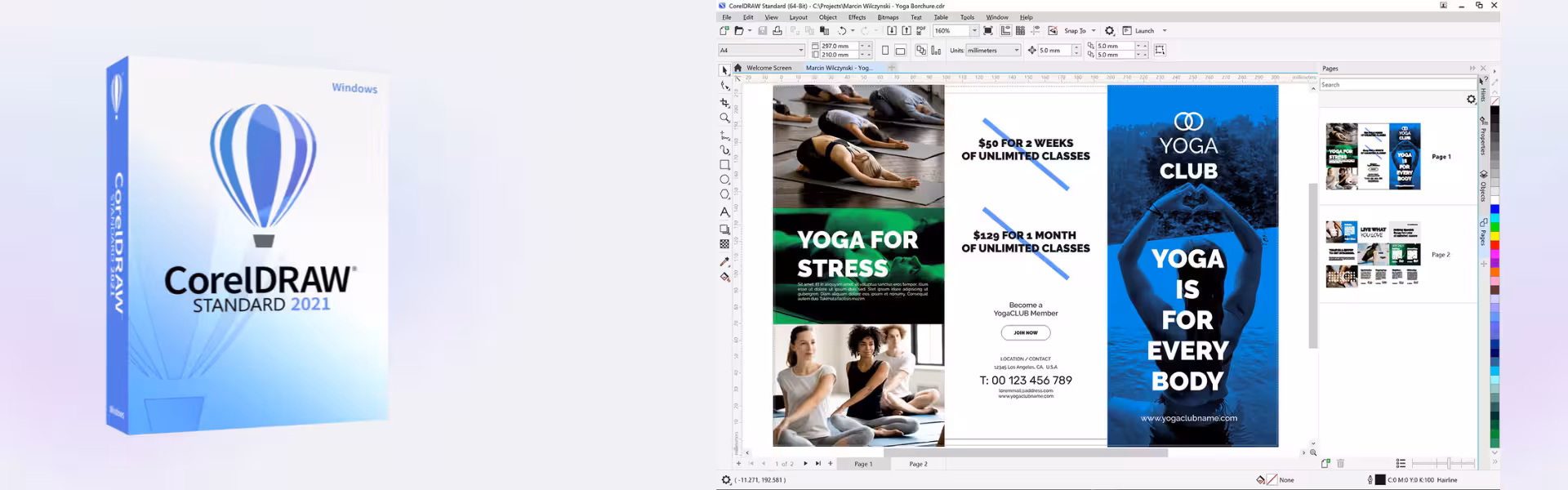
Task: Select the Interactive Fill bucket tool
Action: click(x=724, y=278)
